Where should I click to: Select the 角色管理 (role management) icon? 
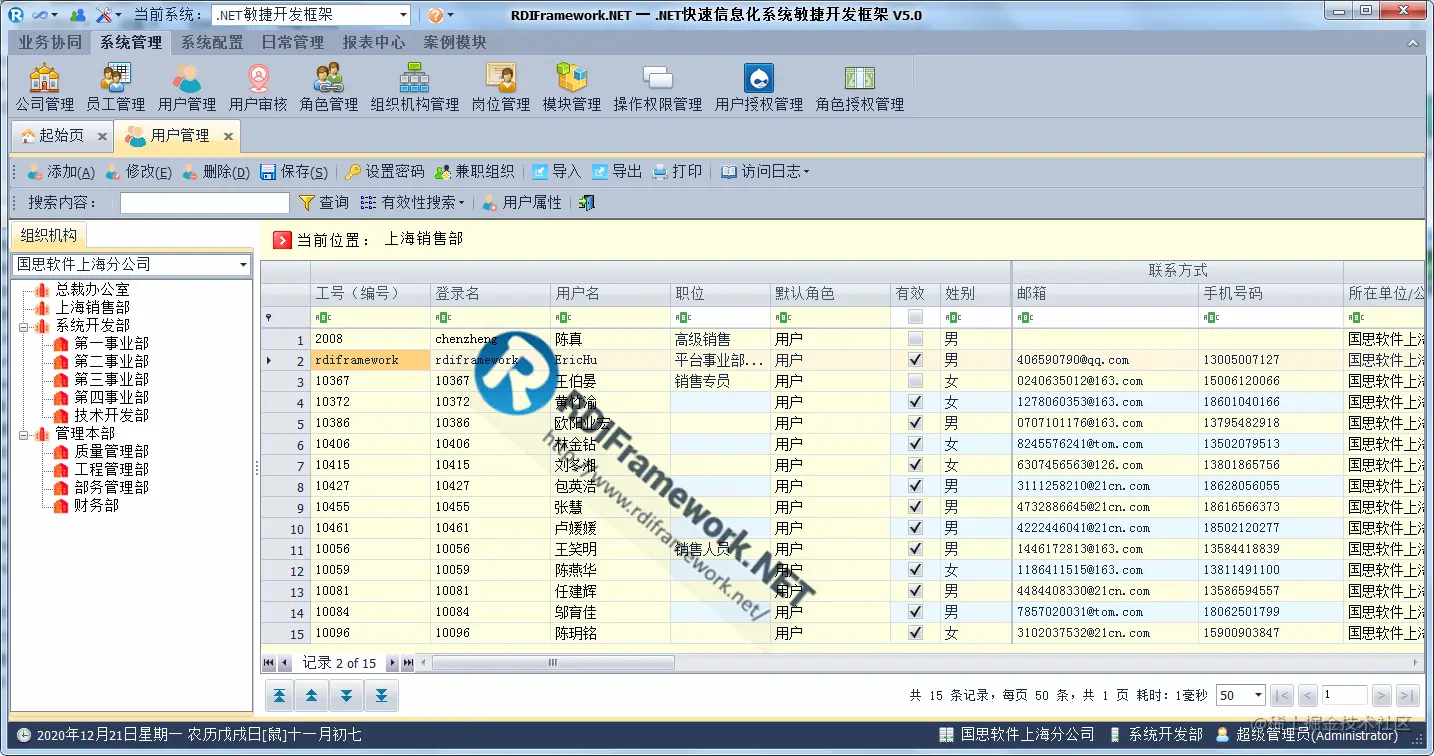(x=328, y=86)
